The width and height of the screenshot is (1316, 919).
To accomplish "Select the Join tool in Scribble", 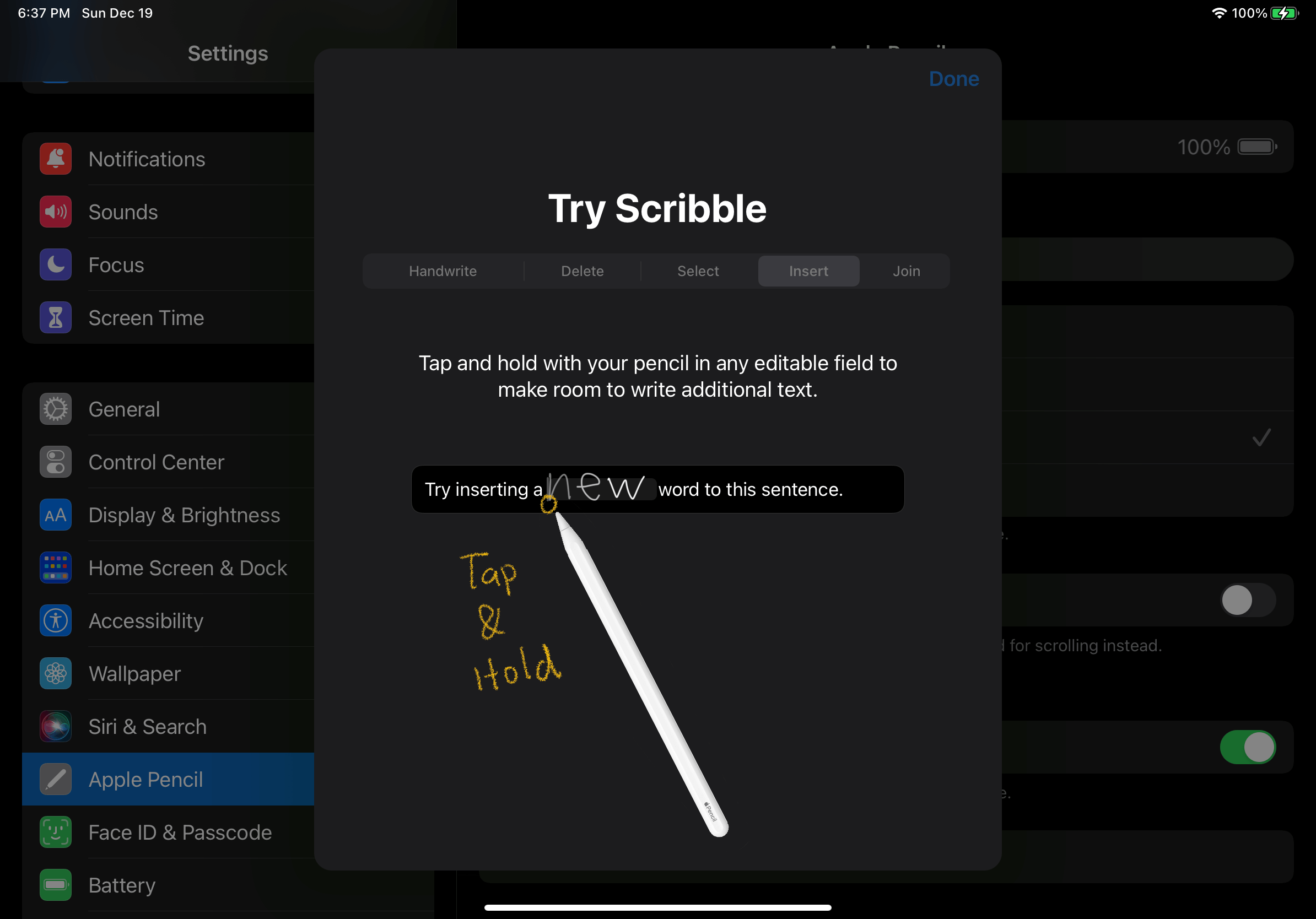I will pyautogui.click(x=905, y=270).
